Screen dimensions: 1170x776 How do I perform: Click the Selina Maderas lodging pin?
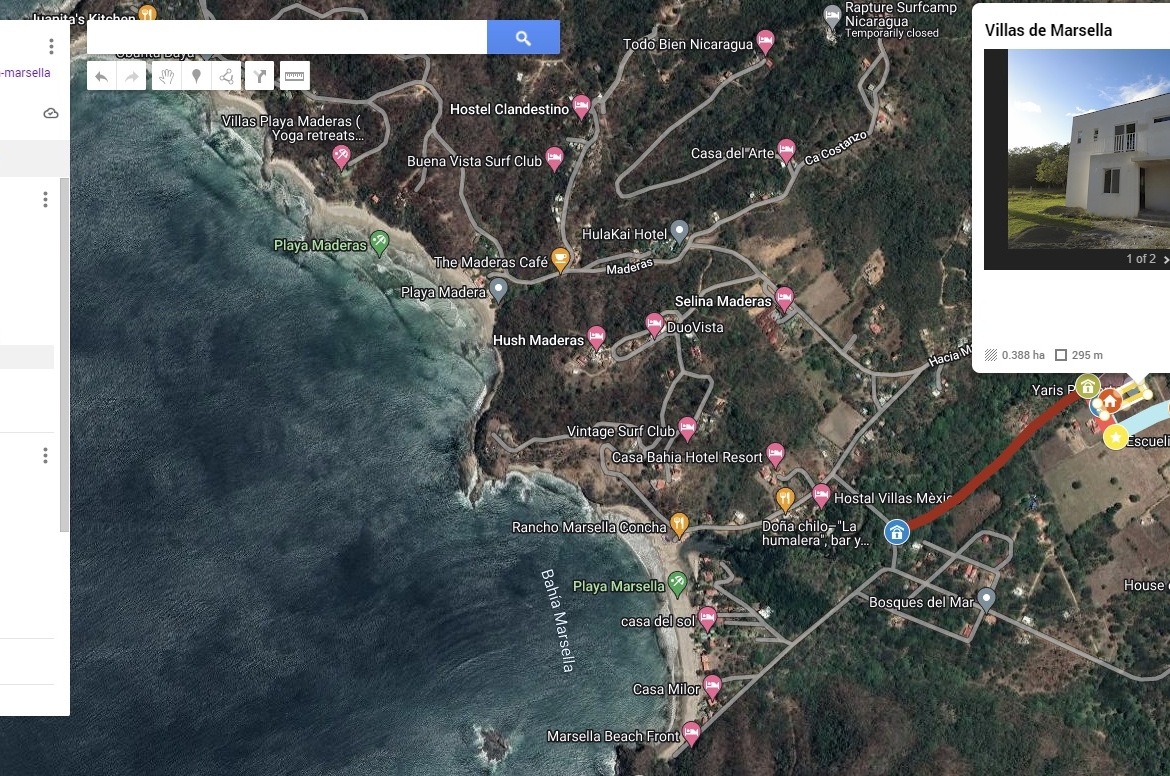[784, 298]
